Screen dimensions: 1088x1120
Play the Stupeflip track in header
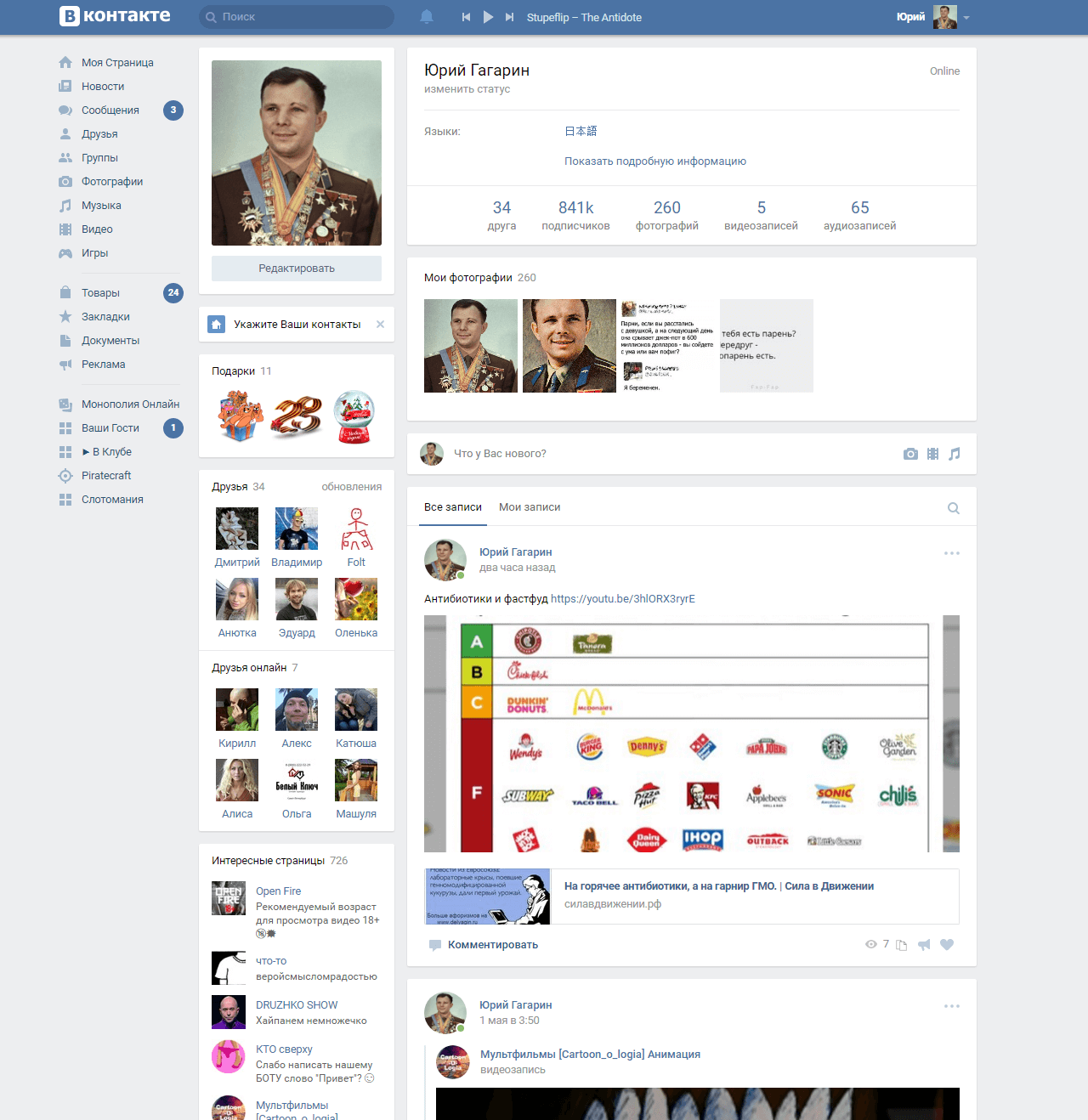click(488, 17)
